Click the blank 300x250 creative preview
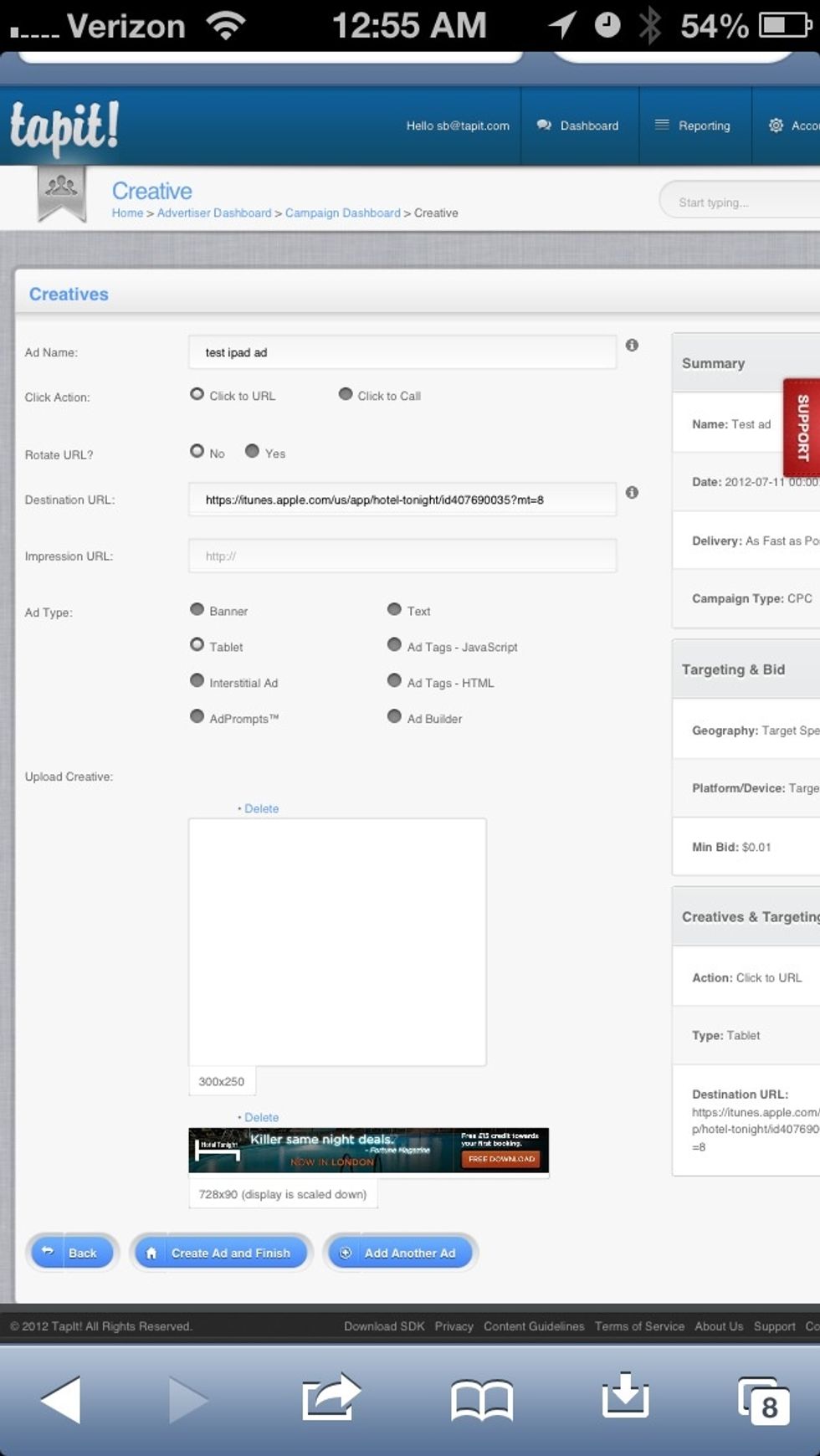820x1456 pixels. point(337,942)
